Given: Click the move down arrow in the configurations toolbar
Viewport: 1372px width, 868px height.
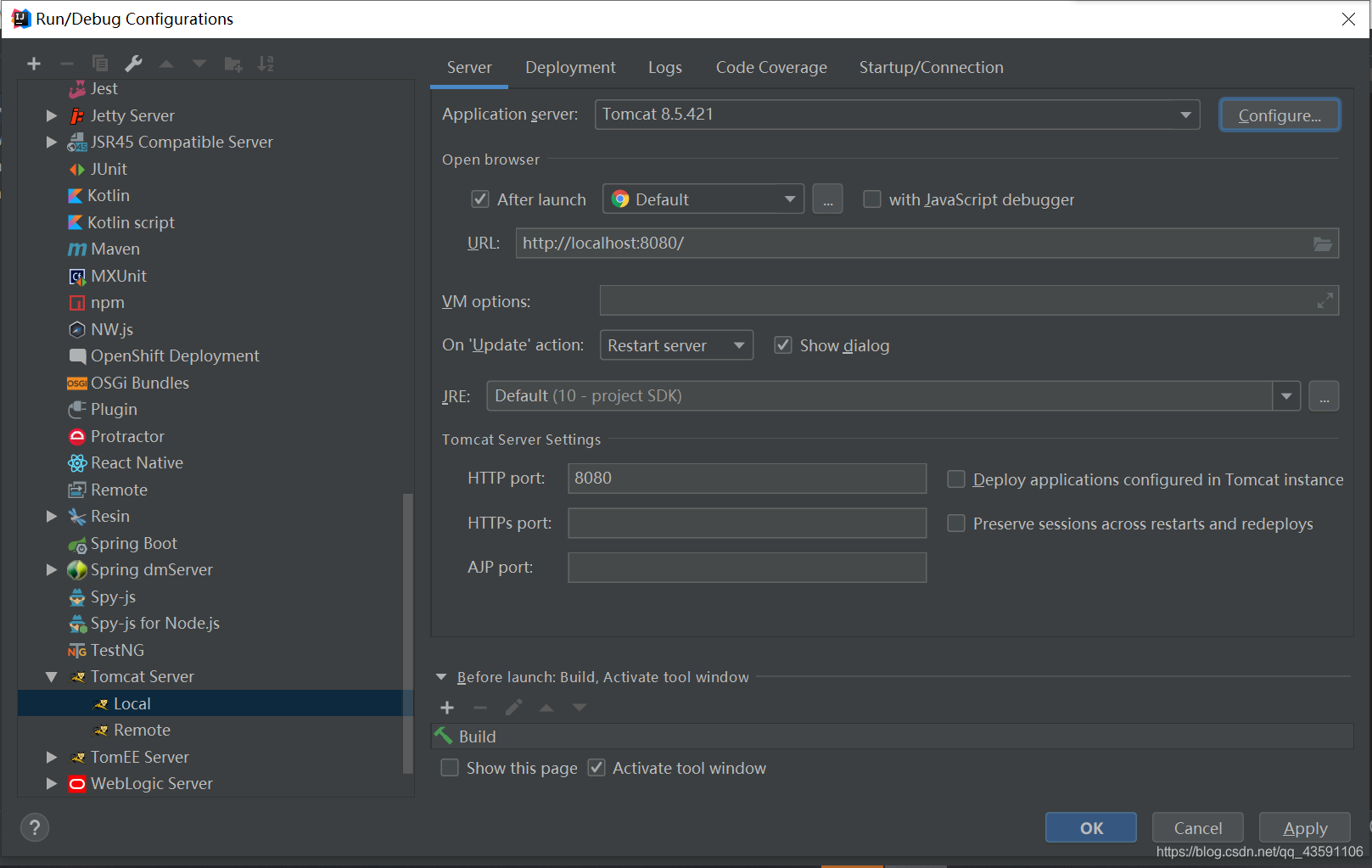Looking at the screenshot, I should [199, 64].
